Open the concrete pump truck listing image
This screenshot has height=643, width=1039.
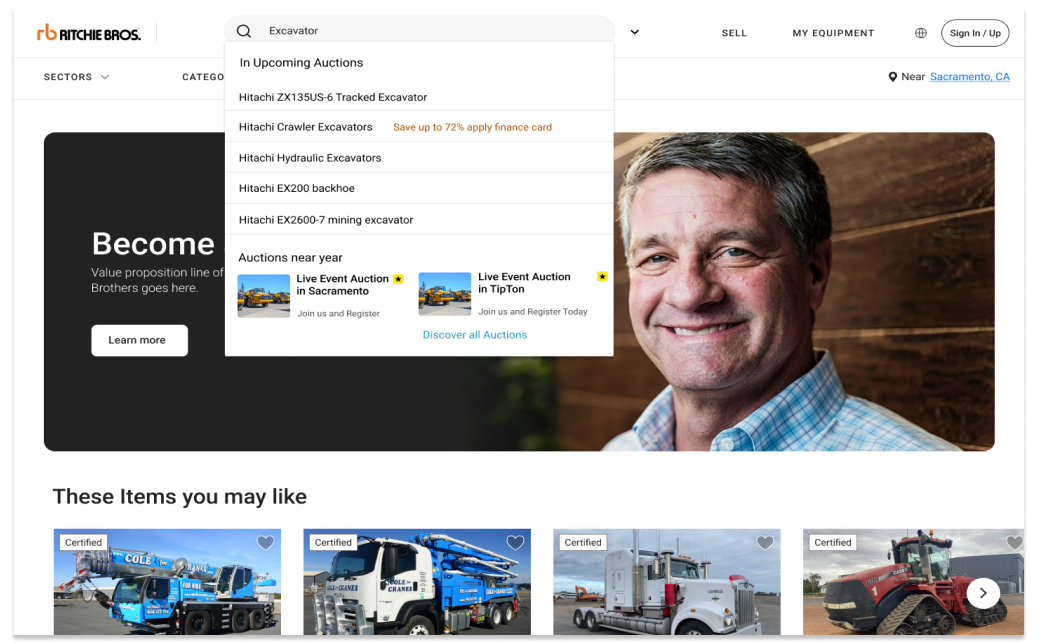click(417, 582)
